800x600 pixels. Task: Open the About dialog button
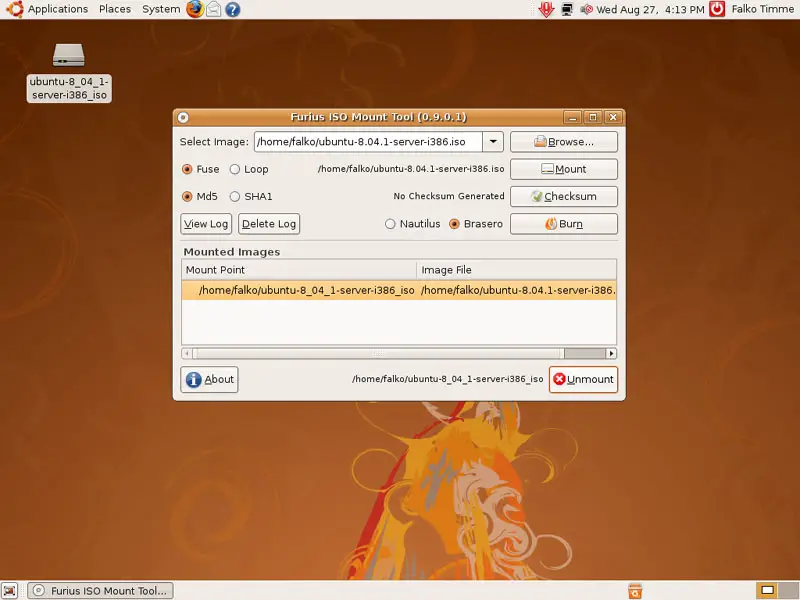click(209, 380)
